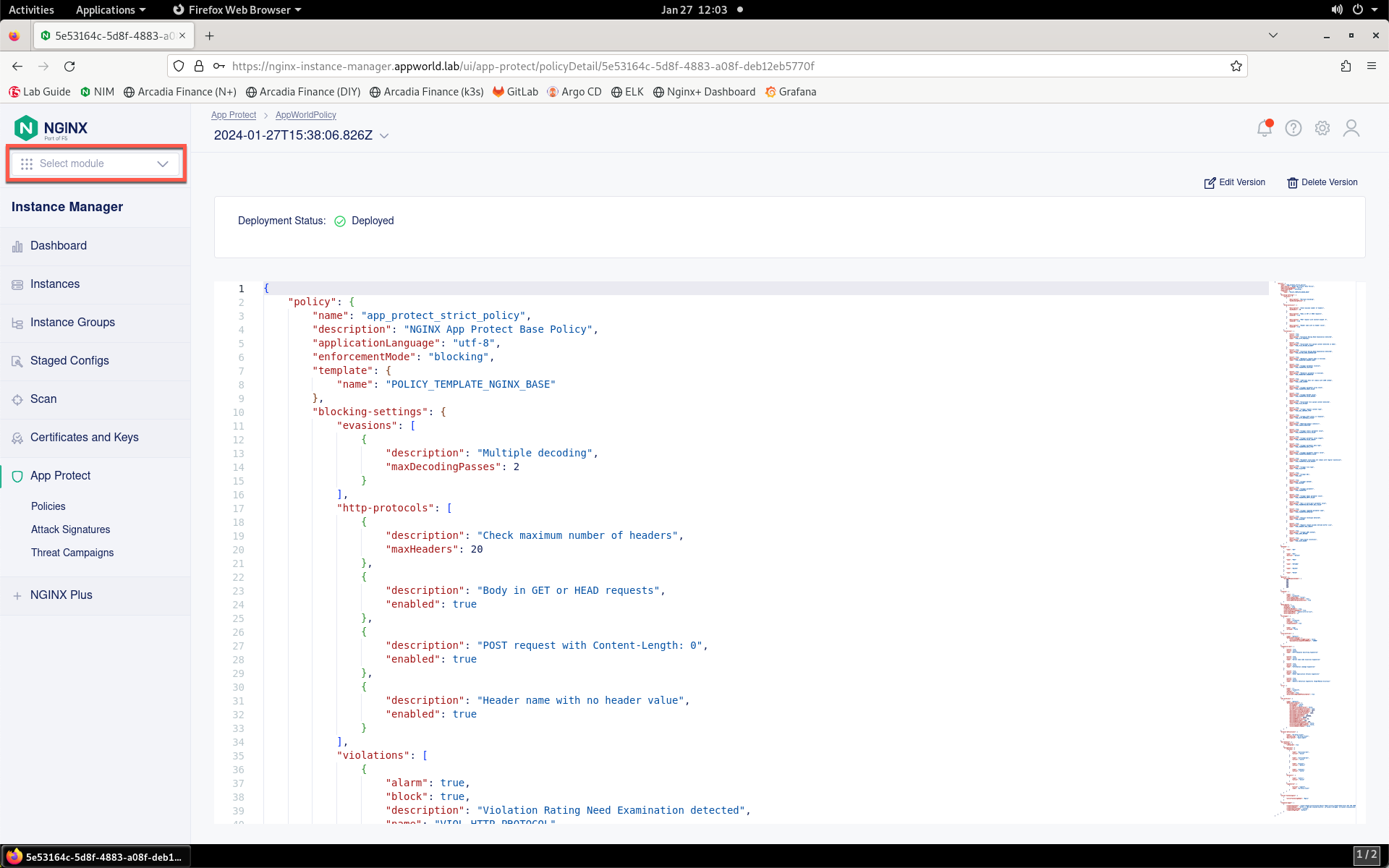The width and height of the screenshot is (1389, 868).
Task: Click the Instances server icon in sidebar
Action: (17, 285)
